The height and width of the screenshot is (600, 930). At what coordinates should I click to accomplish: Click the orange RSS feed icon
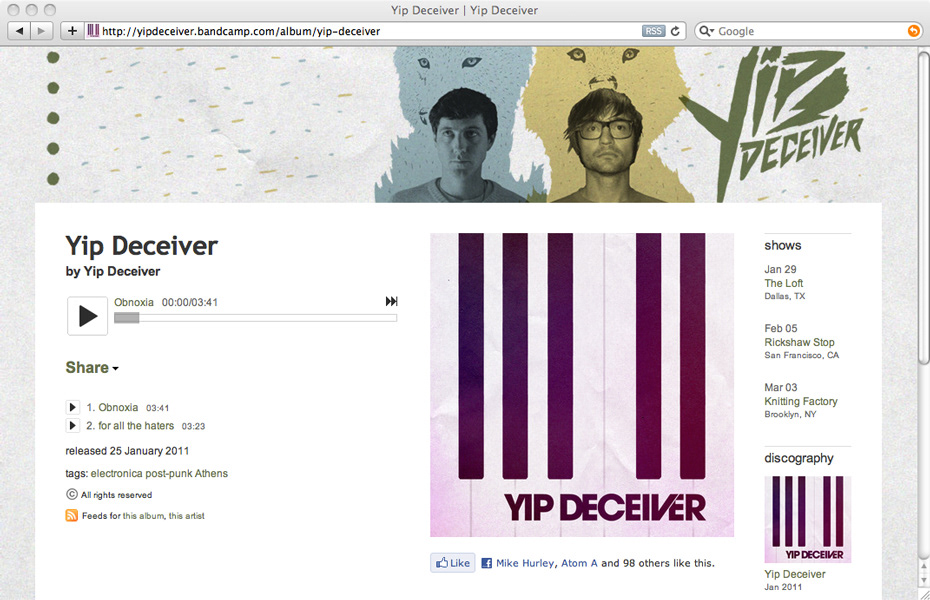tap(72, 515)
